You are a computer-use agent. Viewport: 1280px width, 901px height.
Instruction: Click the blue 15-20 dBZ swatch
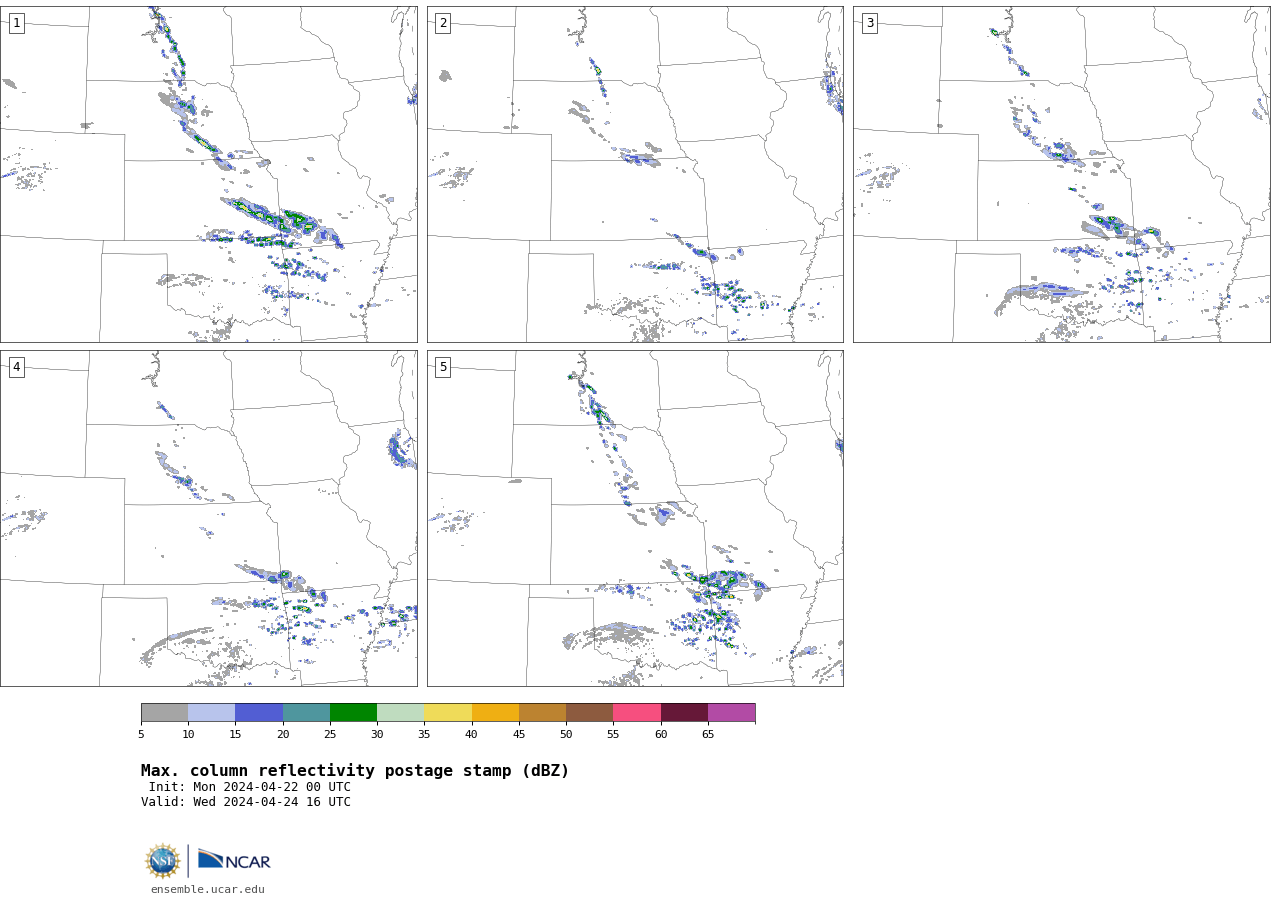tap(259, 712)
